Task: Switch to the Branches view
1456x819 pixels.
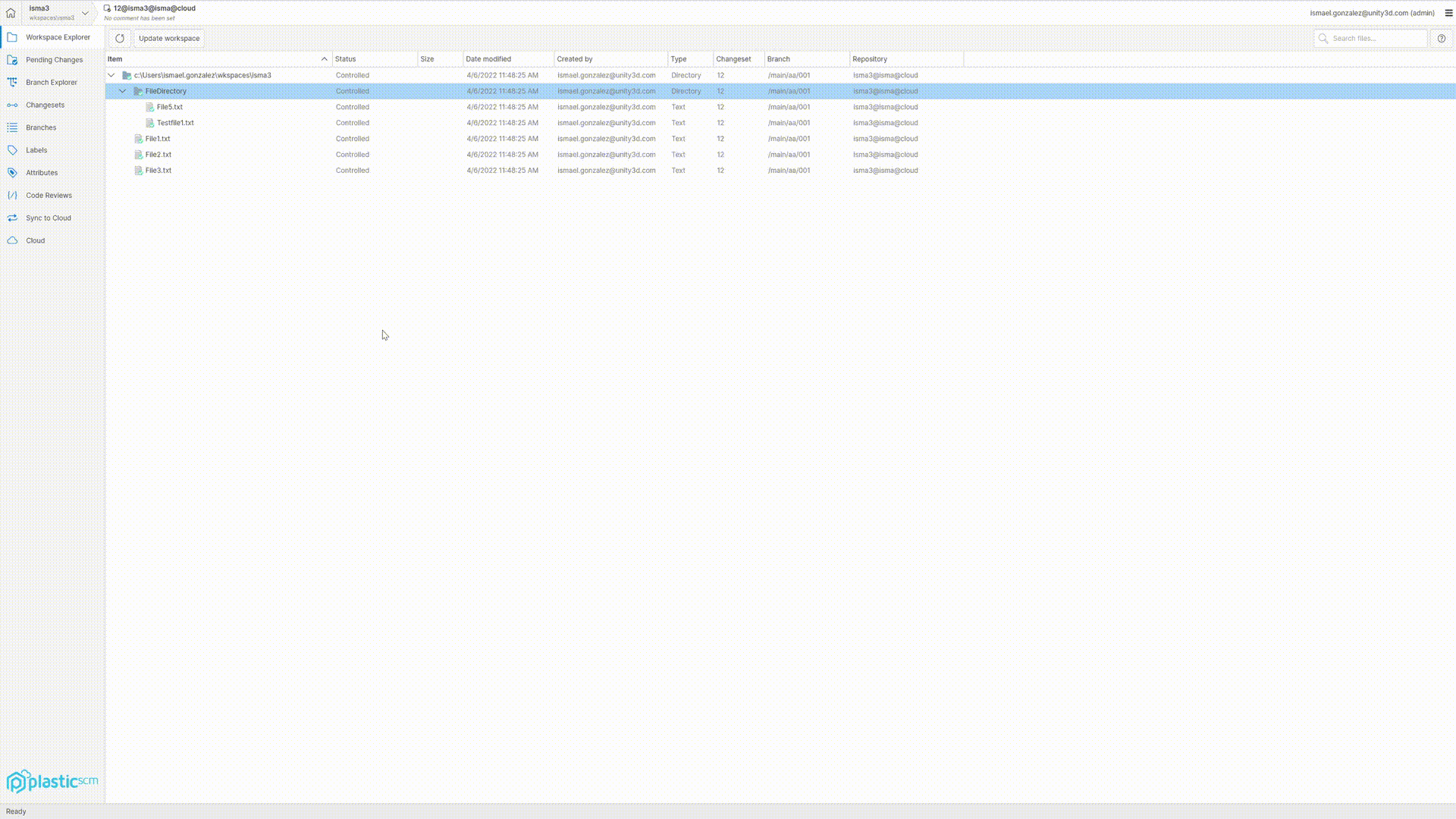Action: click(40, 127)
